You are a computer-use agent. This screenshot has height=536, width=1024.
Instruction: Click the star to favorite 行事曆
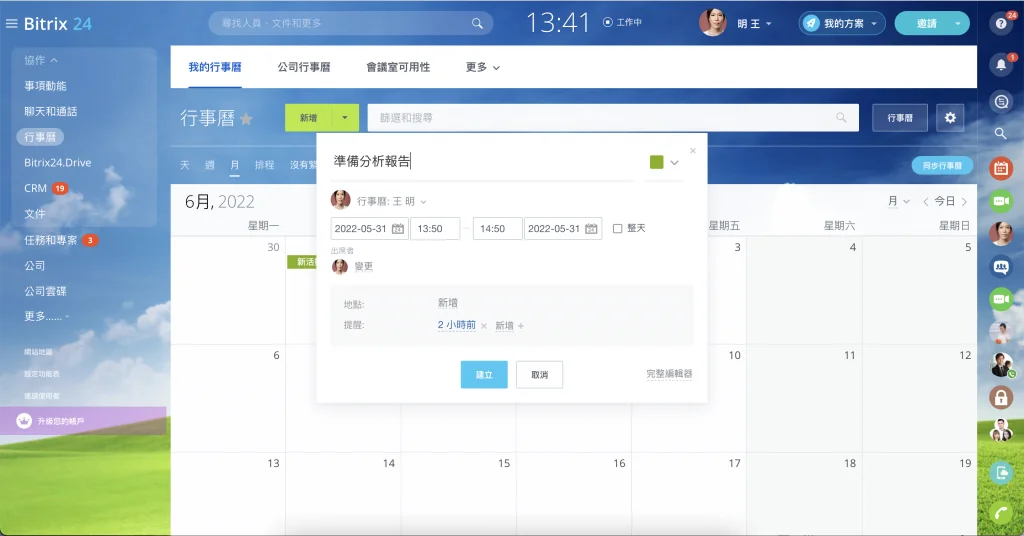tap(246, 119)
